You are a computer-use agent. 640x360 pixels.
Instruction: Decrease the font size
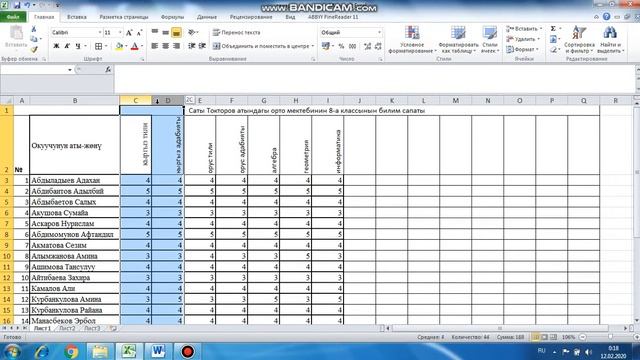139,32
